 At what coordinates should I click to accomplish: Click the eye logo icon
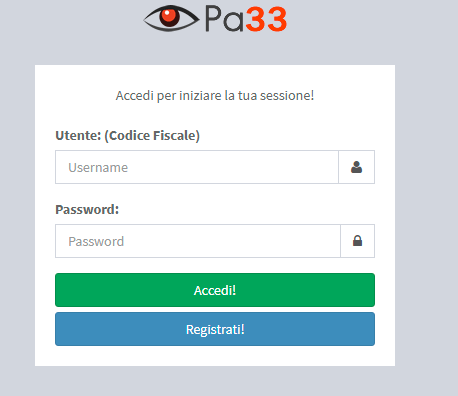pos(171,18)
